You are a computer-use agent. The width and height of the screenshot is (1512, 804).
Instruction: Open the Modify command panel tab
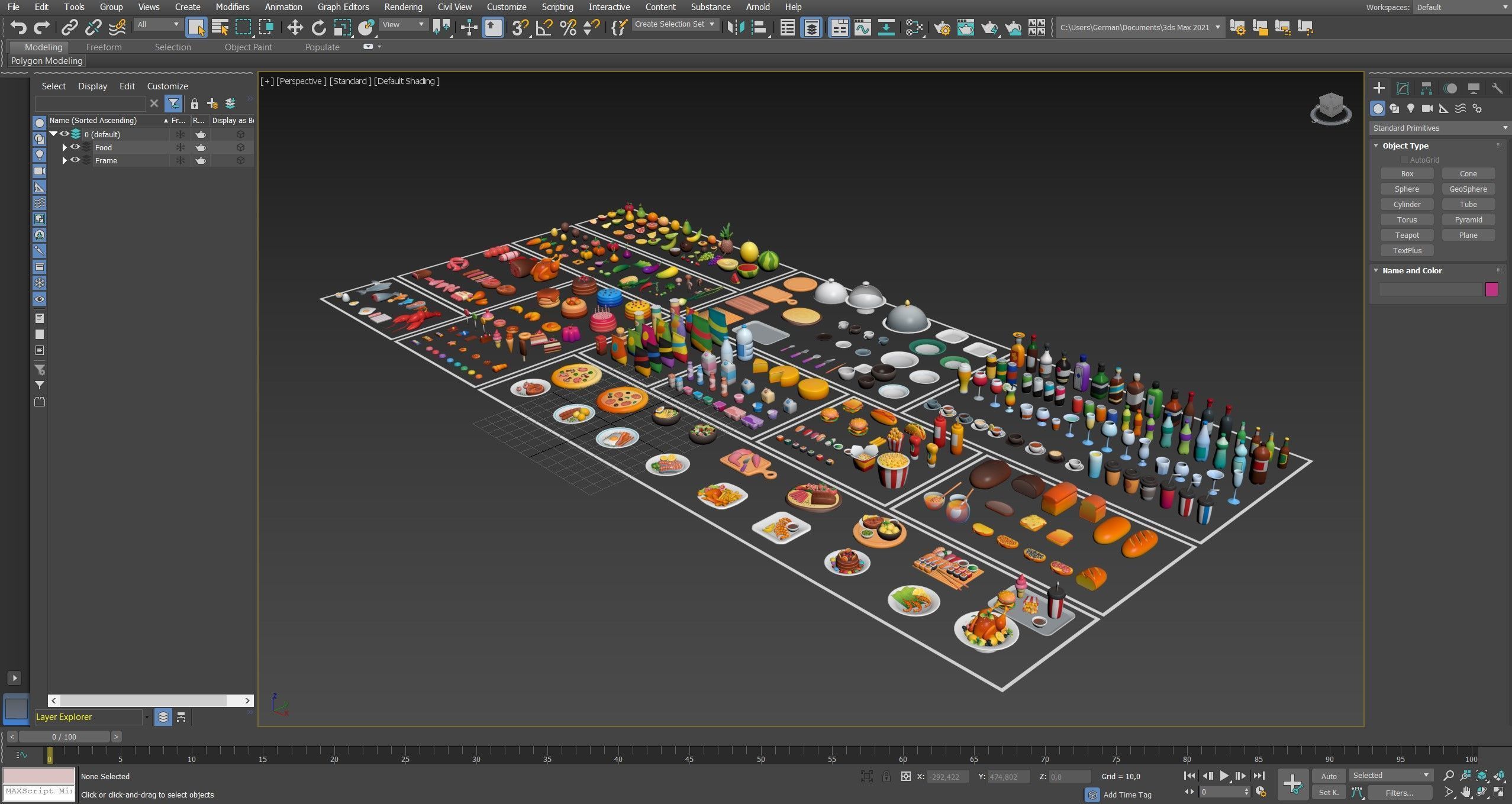[1403, 88]
